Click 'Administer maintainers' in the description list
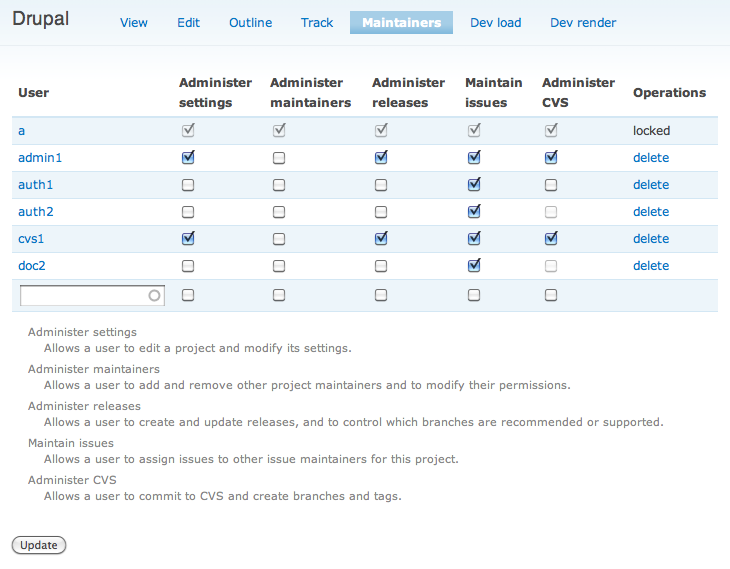This screenshot has height=569, width=730. coord(94,369)
